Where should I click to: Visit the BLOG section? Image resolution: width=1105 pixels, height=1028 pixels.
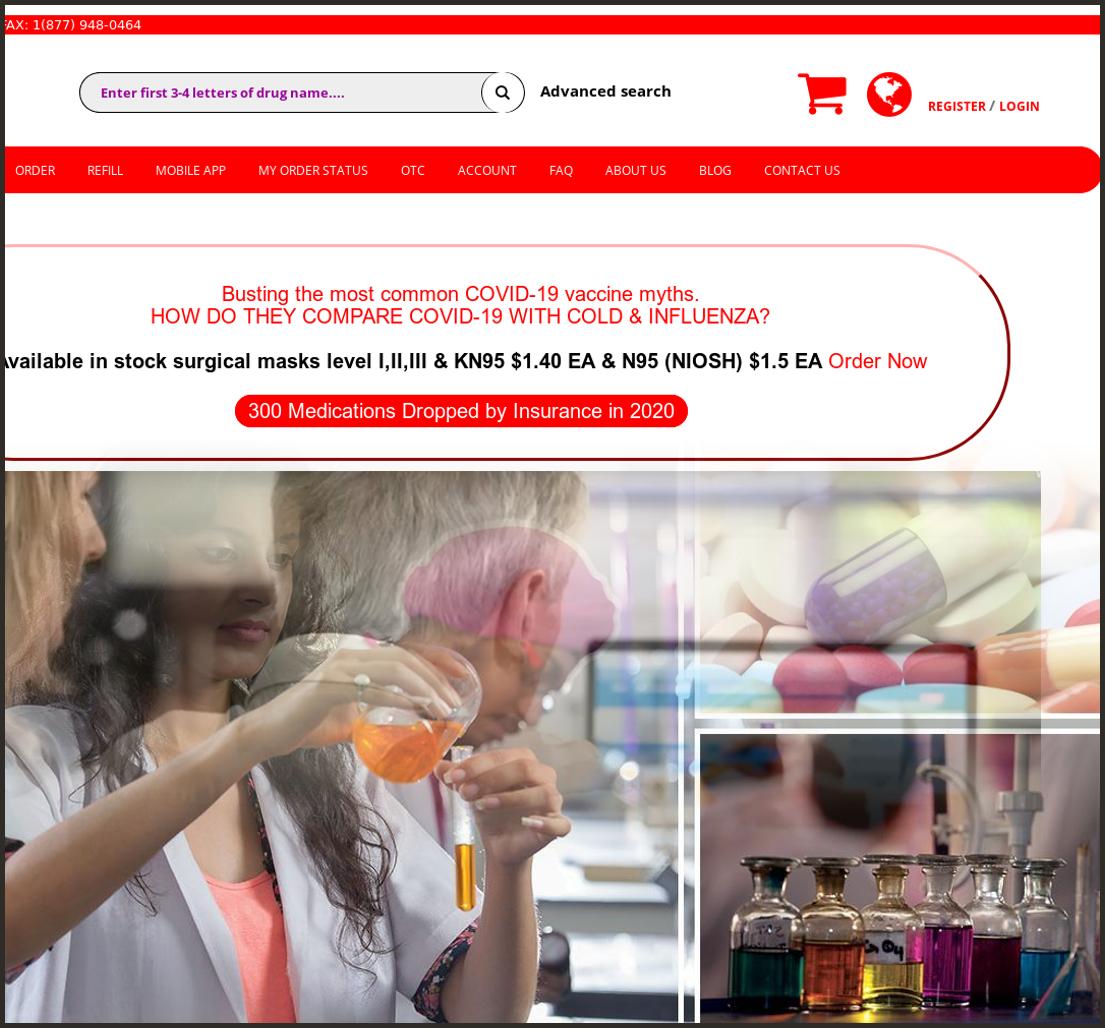714,170
